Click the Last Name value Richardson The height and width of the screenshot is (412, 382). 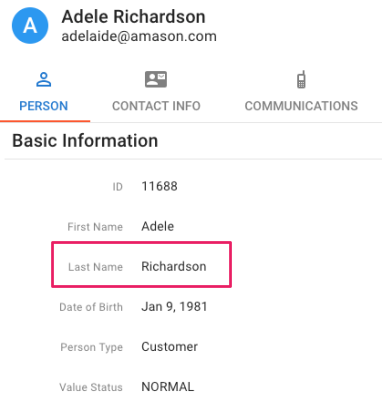pyautogui.click(x=174, y=266)
